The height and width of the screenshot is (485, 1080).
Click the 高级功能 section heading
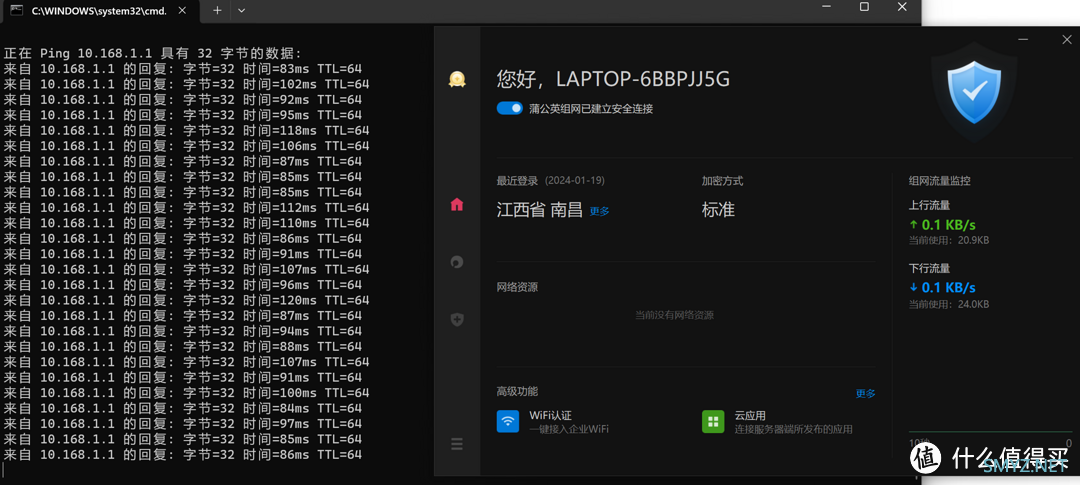[x=517, y=391]
